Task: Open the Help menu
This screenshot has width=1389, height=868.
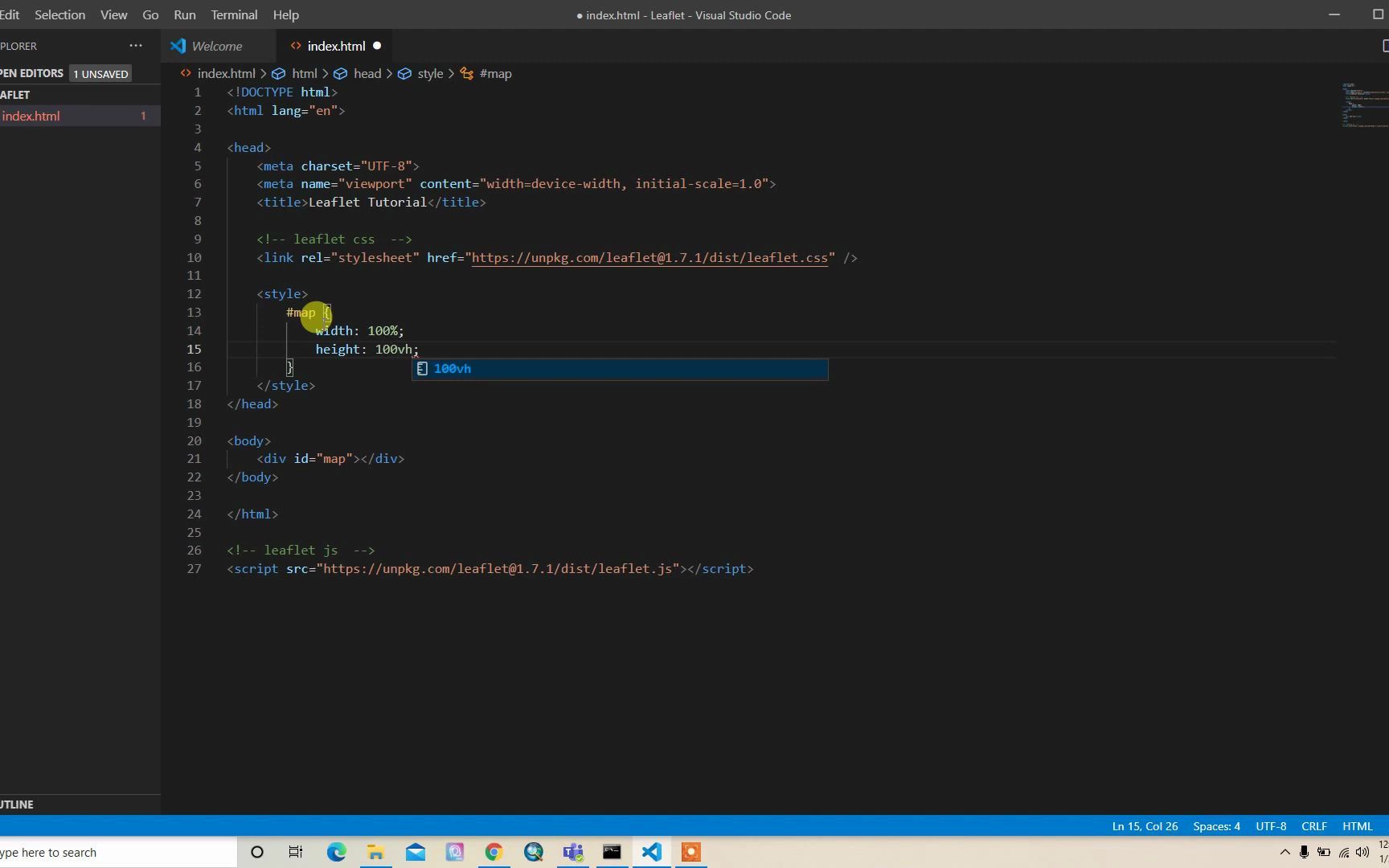Action: [x=285, y=14]
